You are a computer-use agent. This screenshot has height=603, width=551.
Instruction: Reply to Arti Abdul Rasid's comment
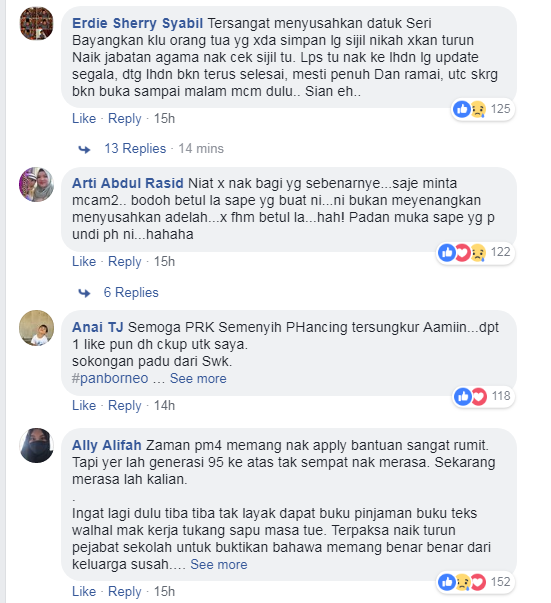pos(125,262)
